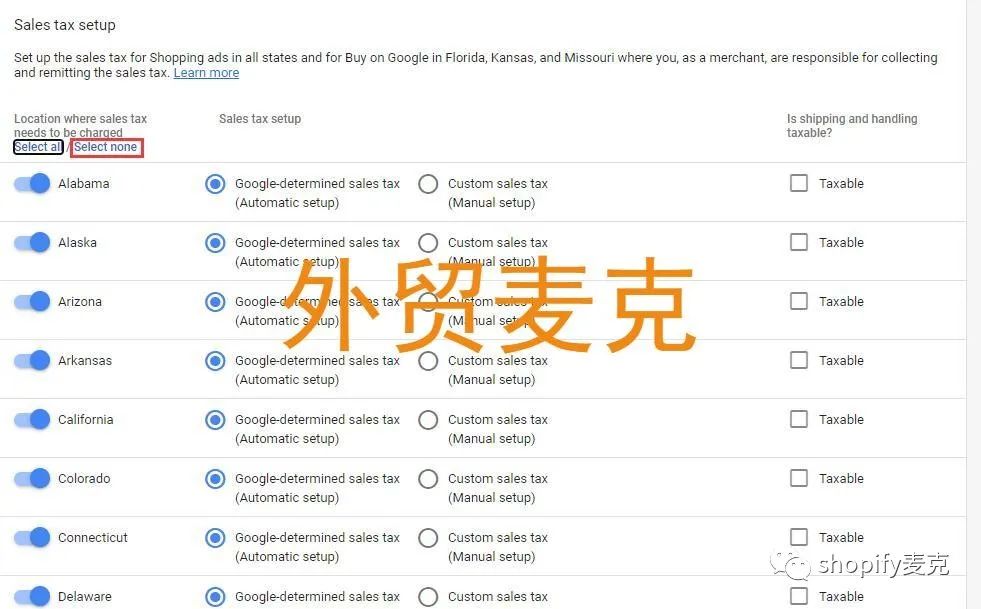Click the Select all link

[x=37, y=147]
